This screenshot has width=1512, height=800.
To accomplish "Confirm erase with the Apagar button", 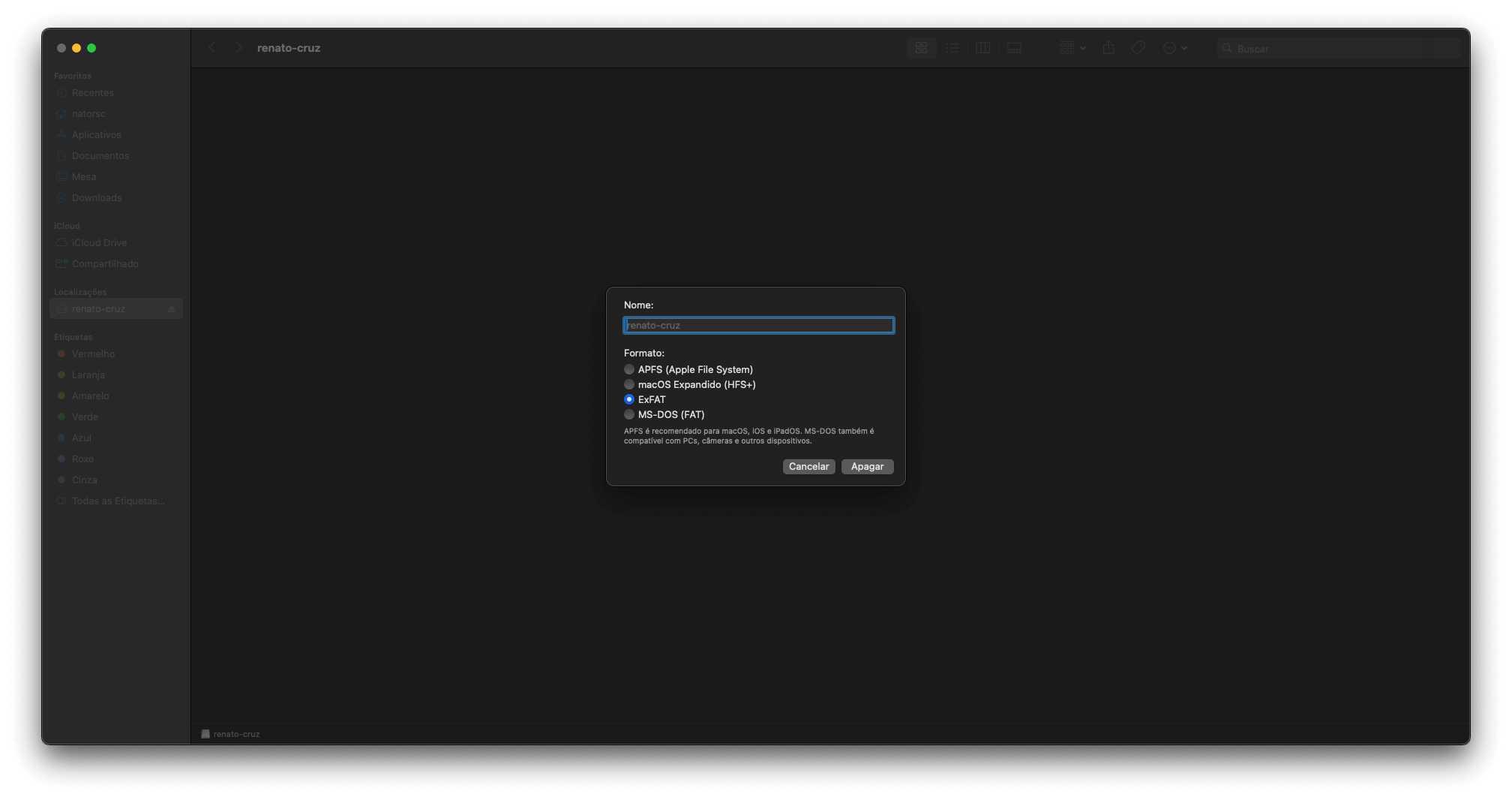I will point(867,467).
